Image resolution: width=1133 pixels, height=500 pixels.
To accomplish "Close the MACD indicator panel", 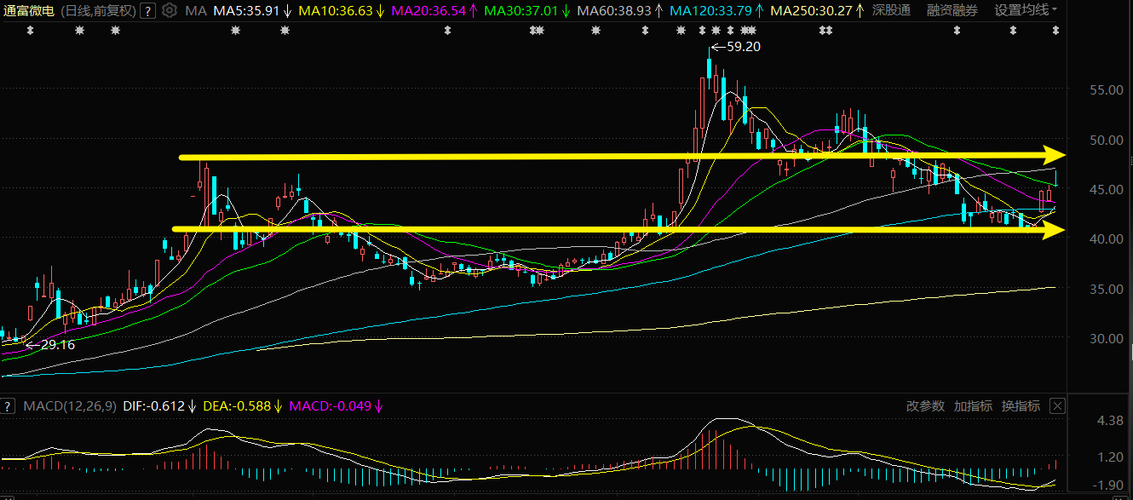I will (1058, 406).
